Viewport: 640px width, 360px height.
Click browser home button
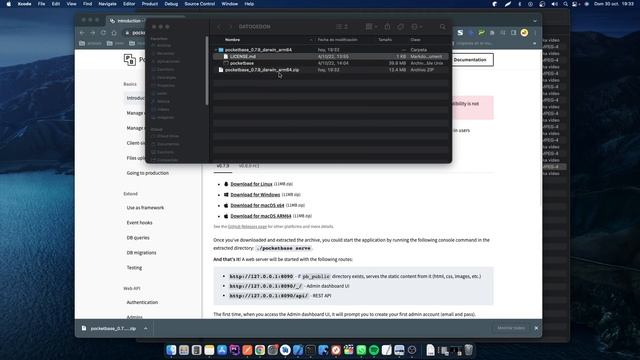114,33
